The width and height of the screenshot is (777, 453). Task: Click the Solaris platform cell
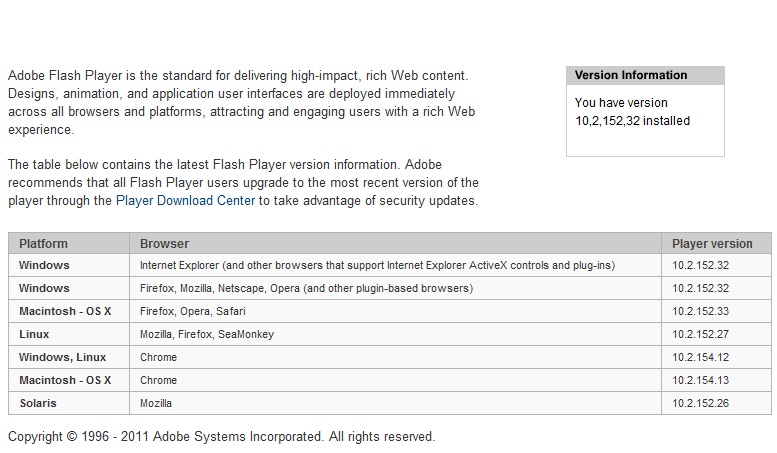point(38,403)
